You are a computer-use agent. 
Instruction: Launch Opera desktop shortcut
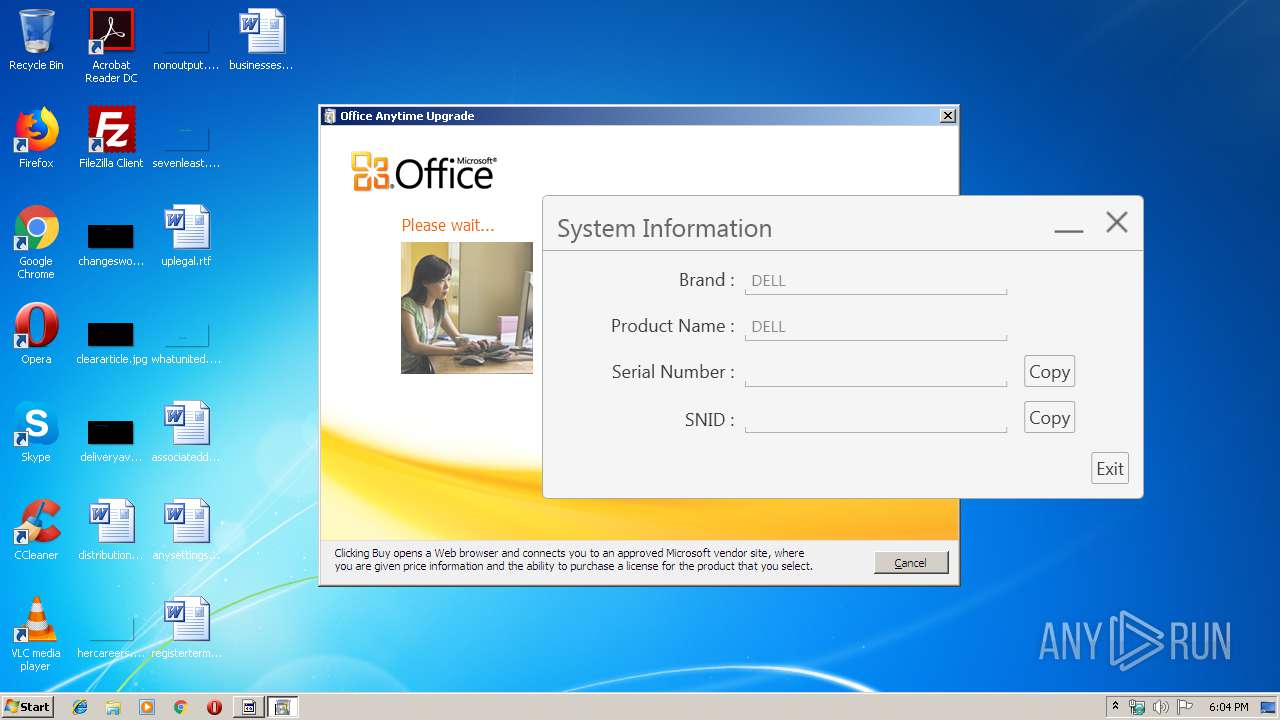pos(36,334)
